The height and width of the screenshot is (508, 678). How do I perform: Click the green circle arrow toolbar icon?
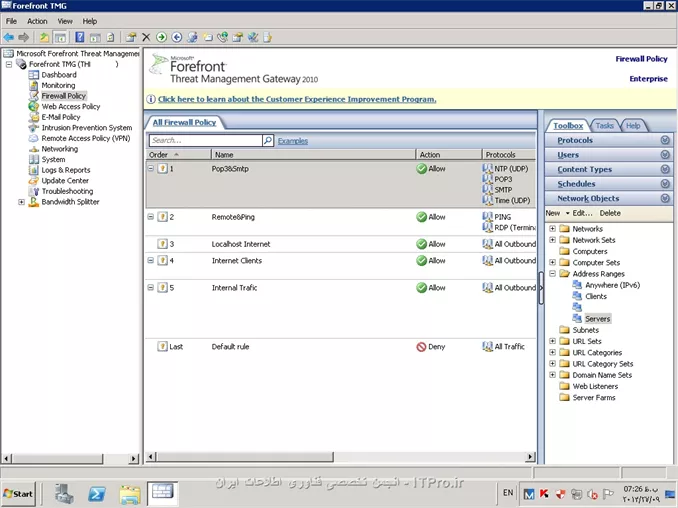pyautogui.click(x=161, y=37)
